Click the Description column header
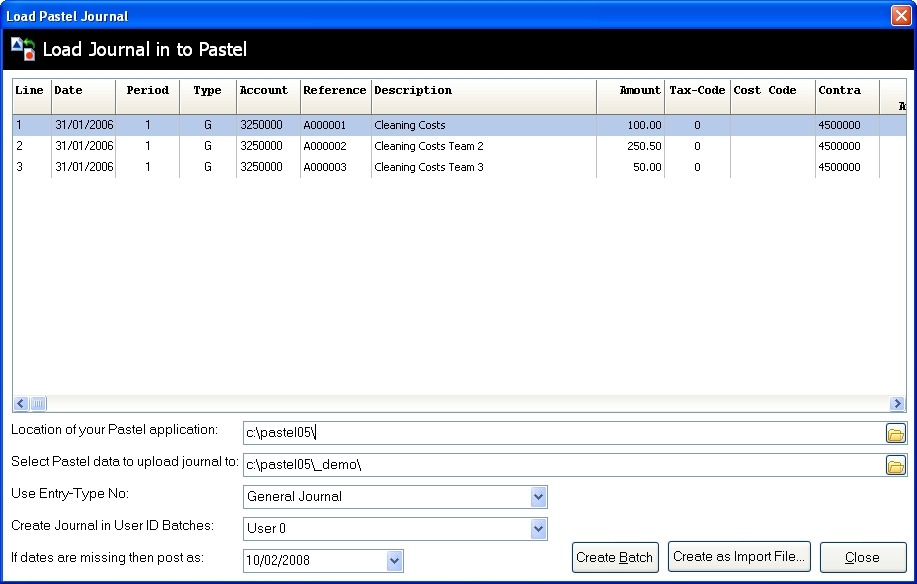 [x=484, y=96]
